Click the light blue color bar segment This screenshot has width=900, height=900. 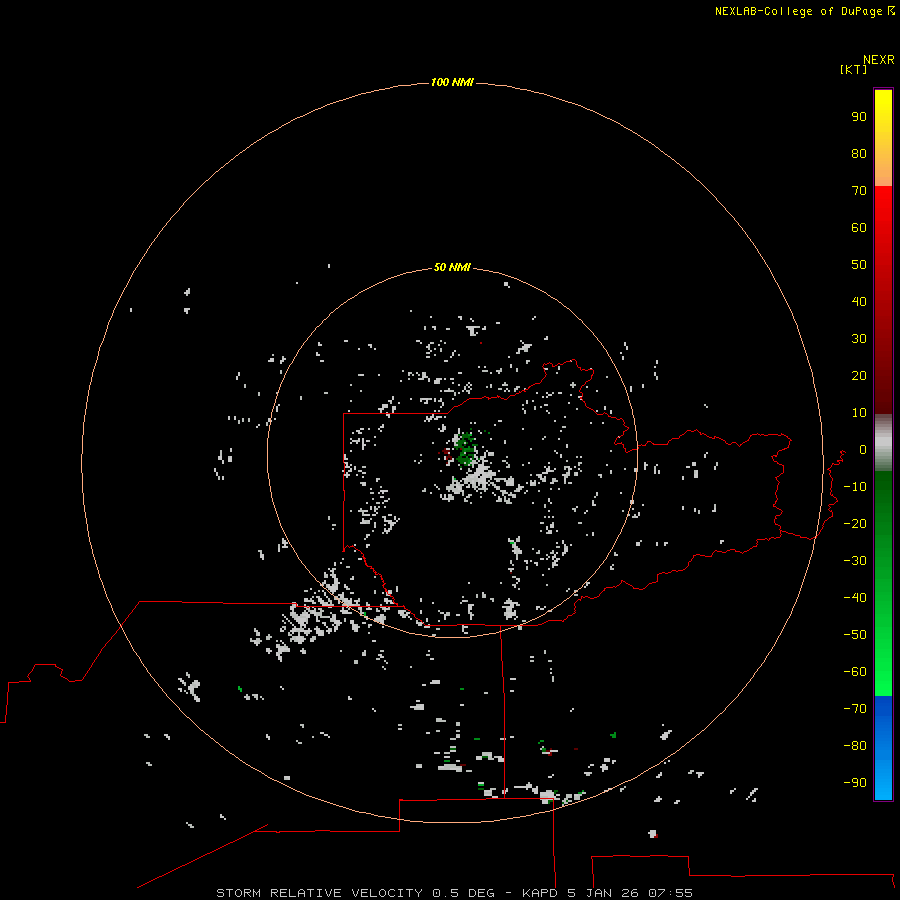click(883, 775)
